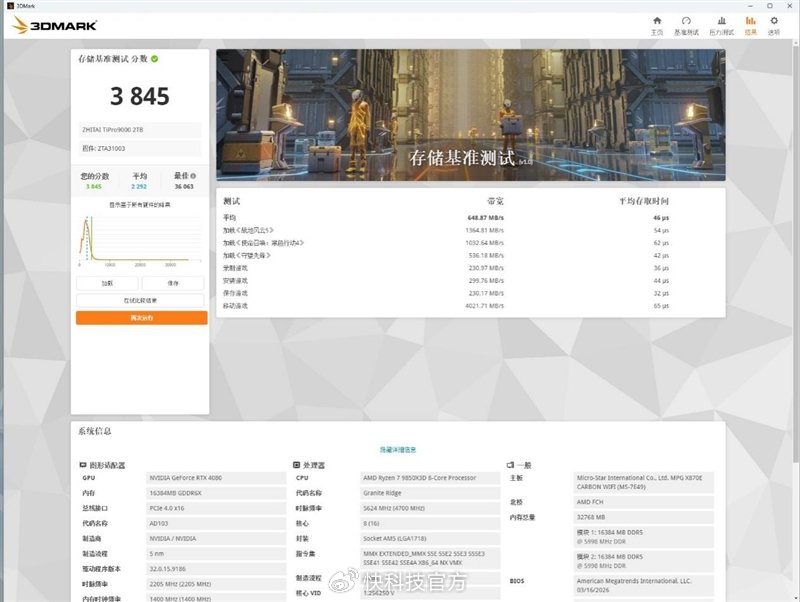
Task: Click the drive name ZHITAI TiPro9000 2TB
Action: pos(139,130)
